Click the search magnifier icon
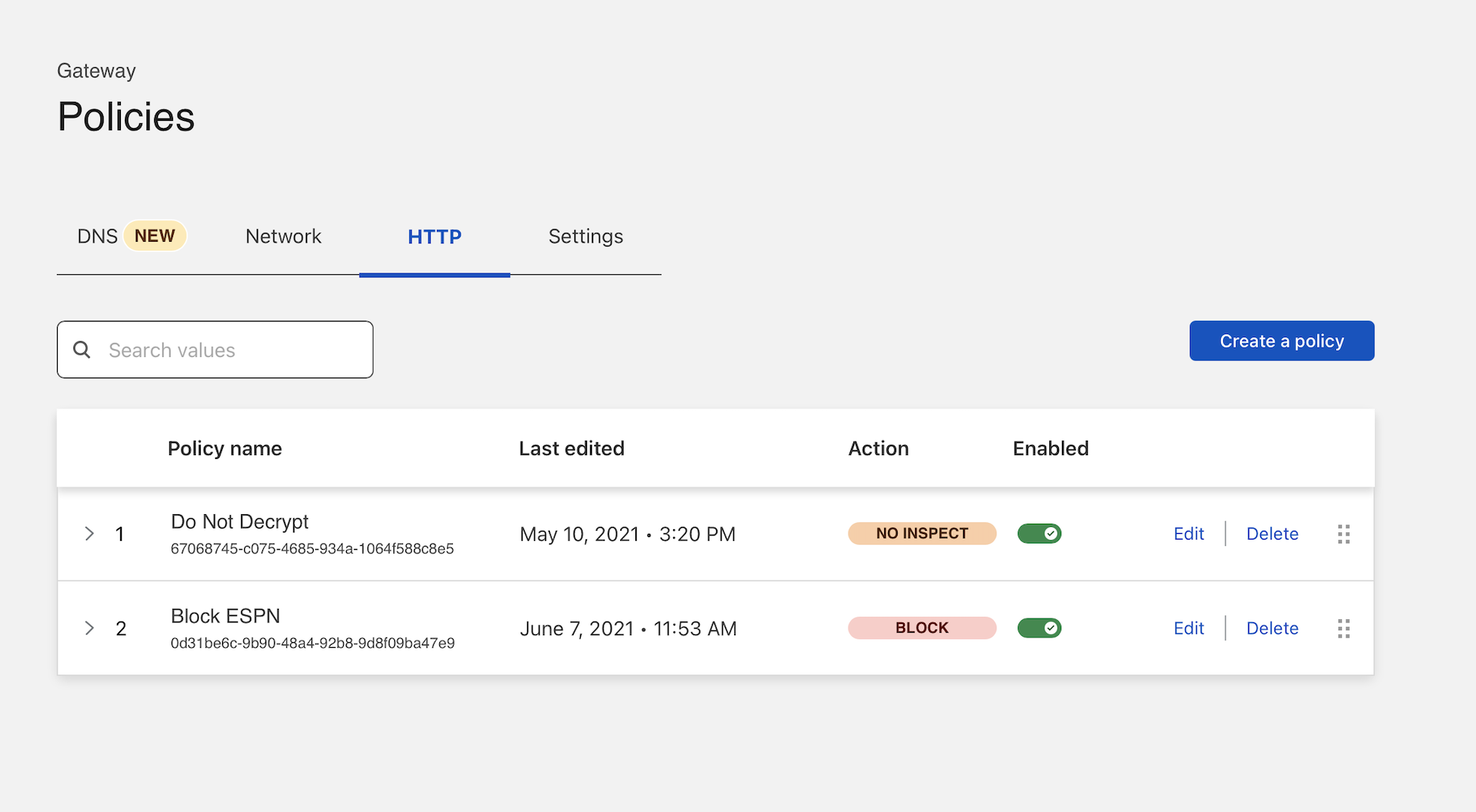The height and width of the screenshot is (812, 1476). coord(82,350)
